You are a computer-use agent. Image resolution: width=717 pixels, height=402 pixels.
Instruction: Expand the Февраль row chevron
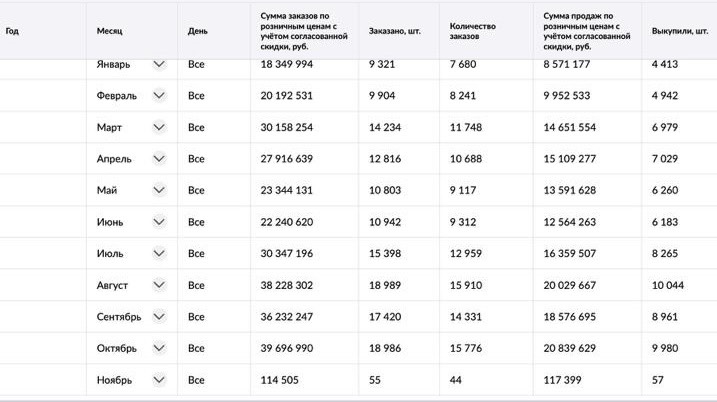tap(159, 96)
